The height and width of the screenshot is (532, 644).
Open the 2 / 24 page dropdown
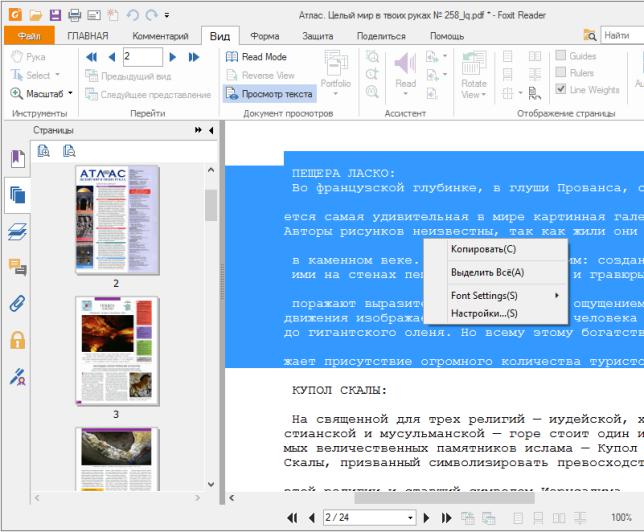[410, 518]
